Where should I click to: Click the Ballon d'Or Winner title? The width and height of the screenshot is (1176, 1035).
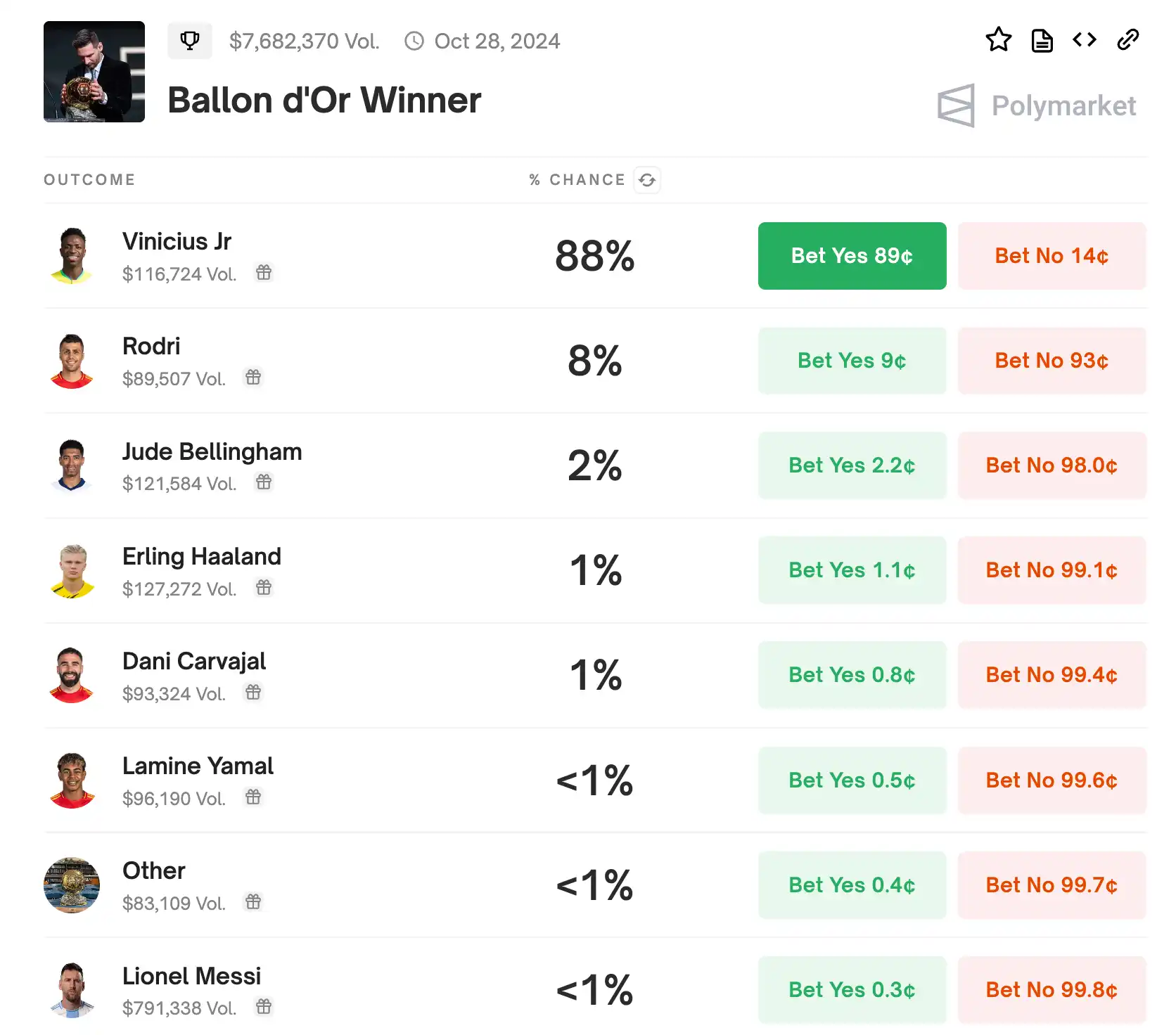click(x=324, y=101)
